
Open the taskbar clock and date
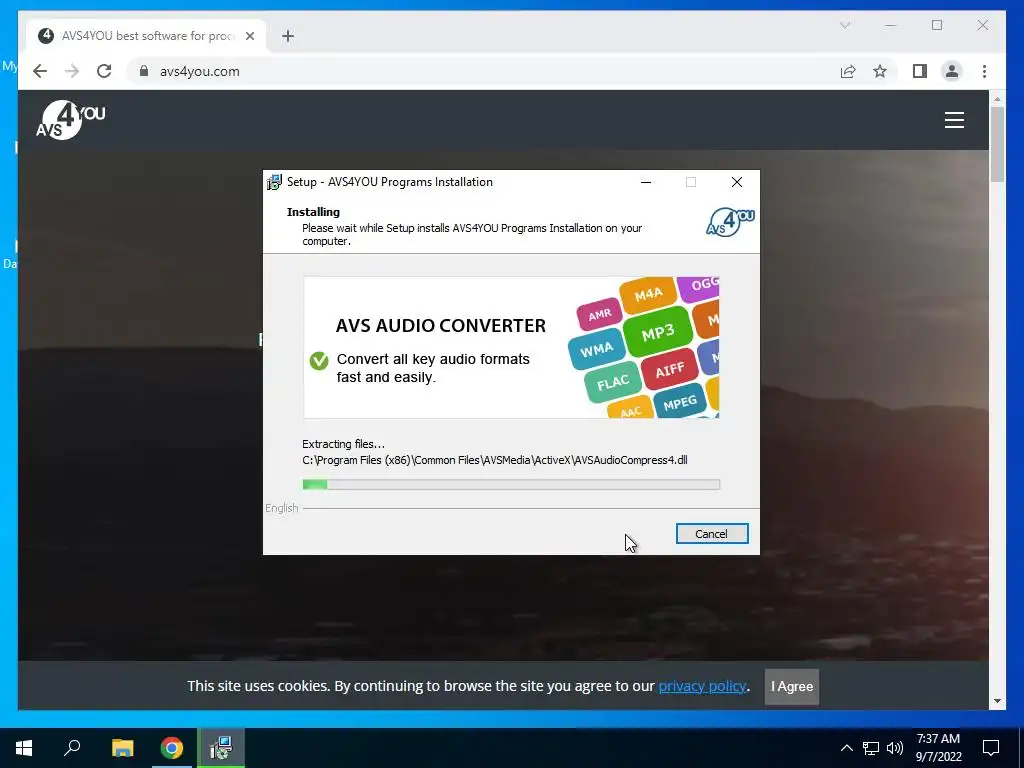click(938, 748)
